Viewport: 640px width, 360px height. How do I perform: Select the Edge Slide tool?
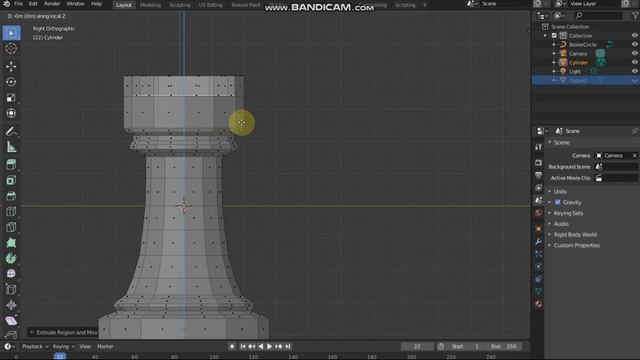[11, 290]
